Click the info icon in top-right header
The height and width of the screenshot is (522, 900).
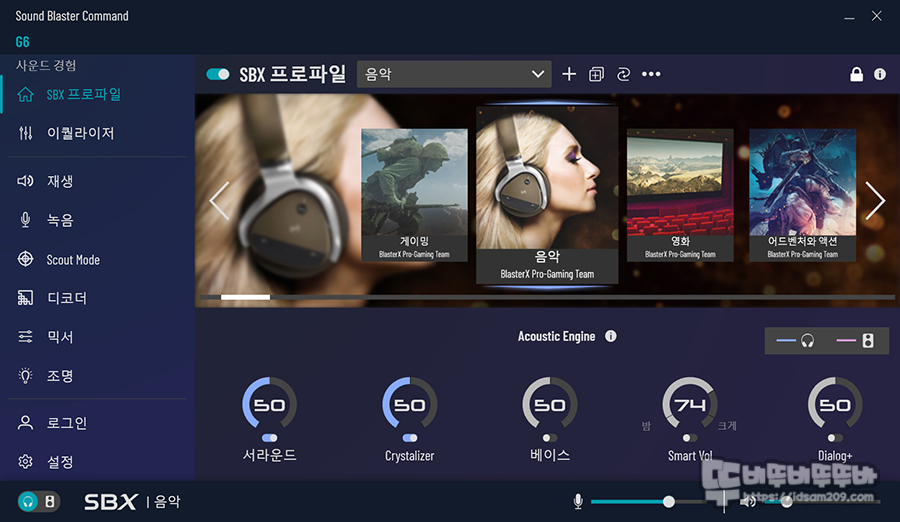click(880, 74)
